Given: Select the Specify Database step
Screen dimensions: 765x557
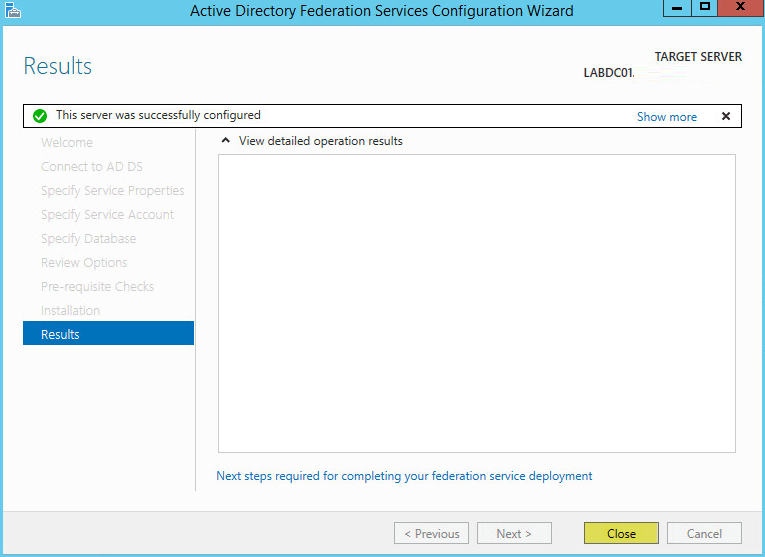Looking at the screenshot, I should coord(88,238).
